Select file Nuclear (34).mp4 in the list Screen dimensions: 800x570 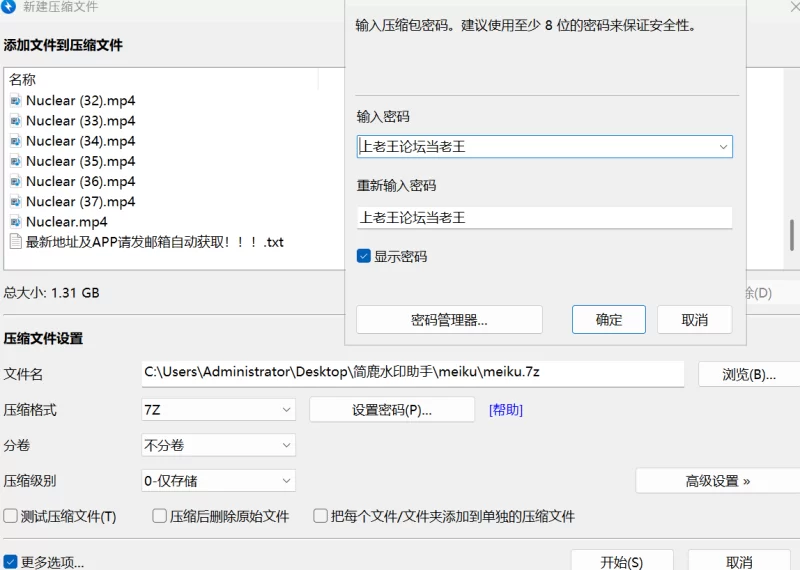81,141
